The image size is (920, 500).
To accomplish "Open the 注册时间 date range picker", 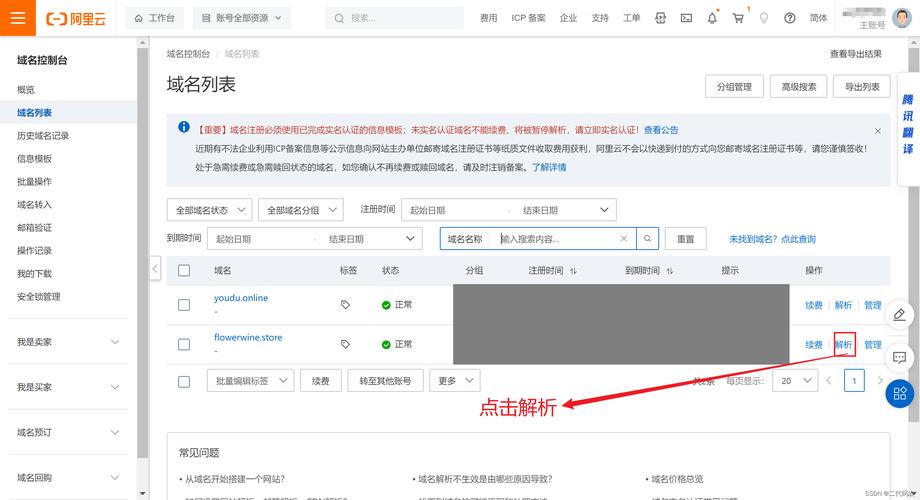I will click(509, 210).
